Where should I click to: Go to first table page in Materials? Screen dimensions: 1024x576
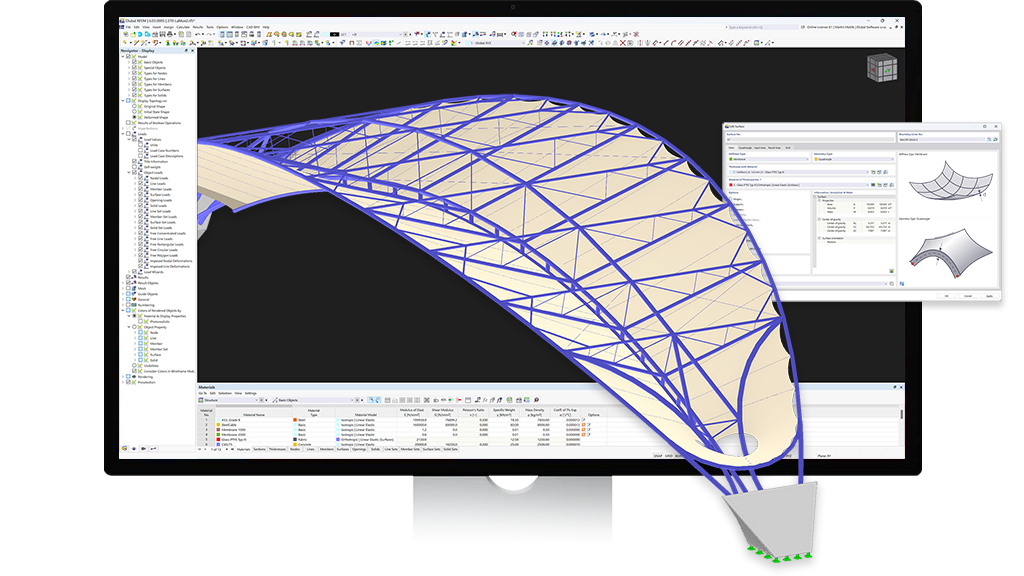coord(199,449)
